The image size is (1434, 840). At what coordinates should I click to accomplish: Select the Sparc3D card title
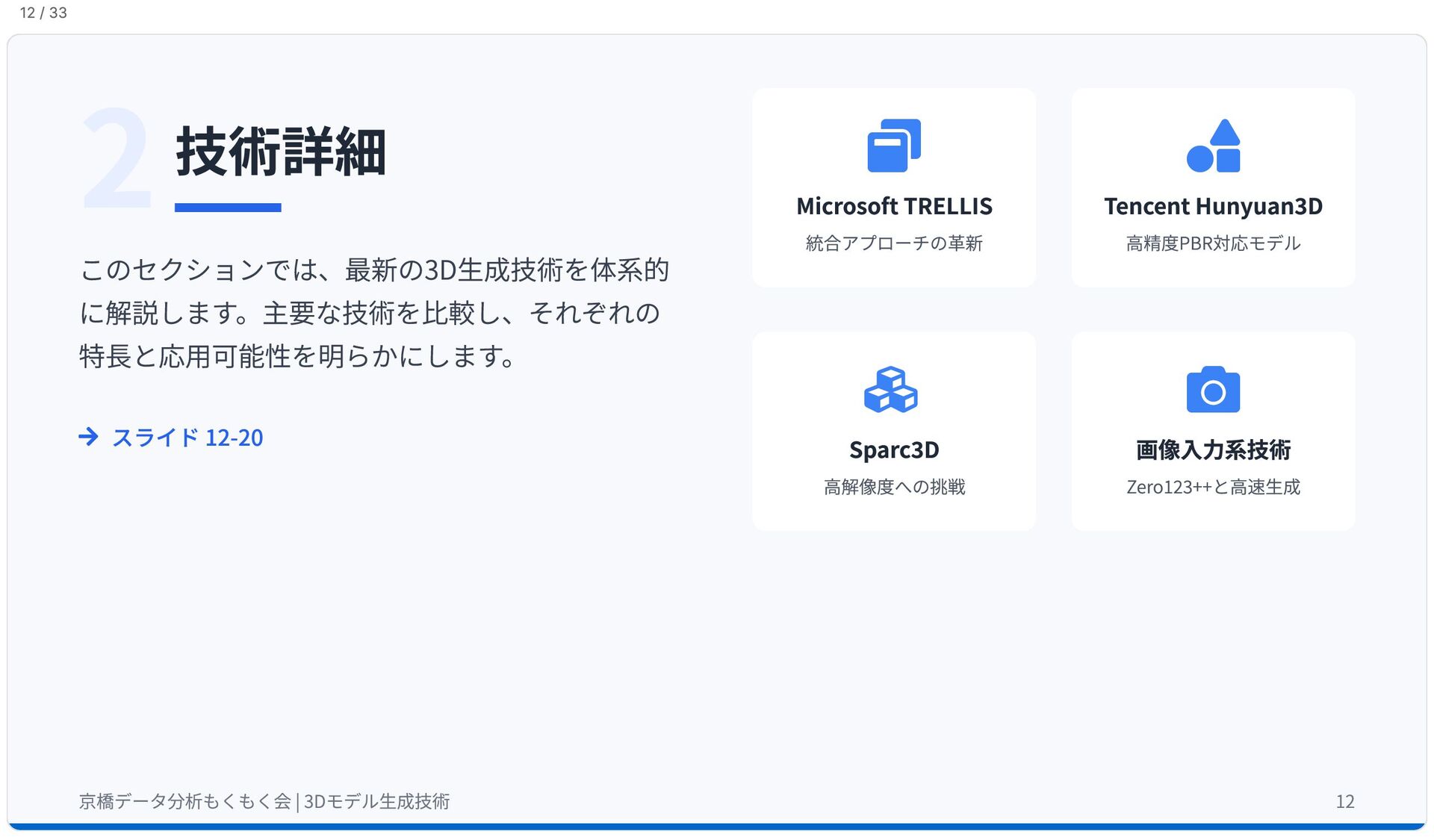(894, 450)
